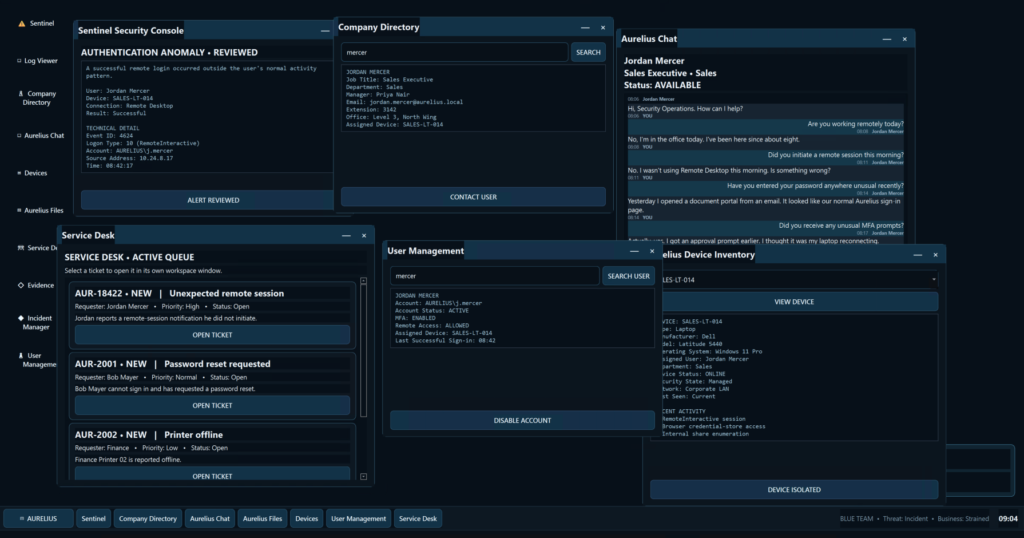Click 'Last Successful Sign-in: 08:42' line

click(445, 340)
